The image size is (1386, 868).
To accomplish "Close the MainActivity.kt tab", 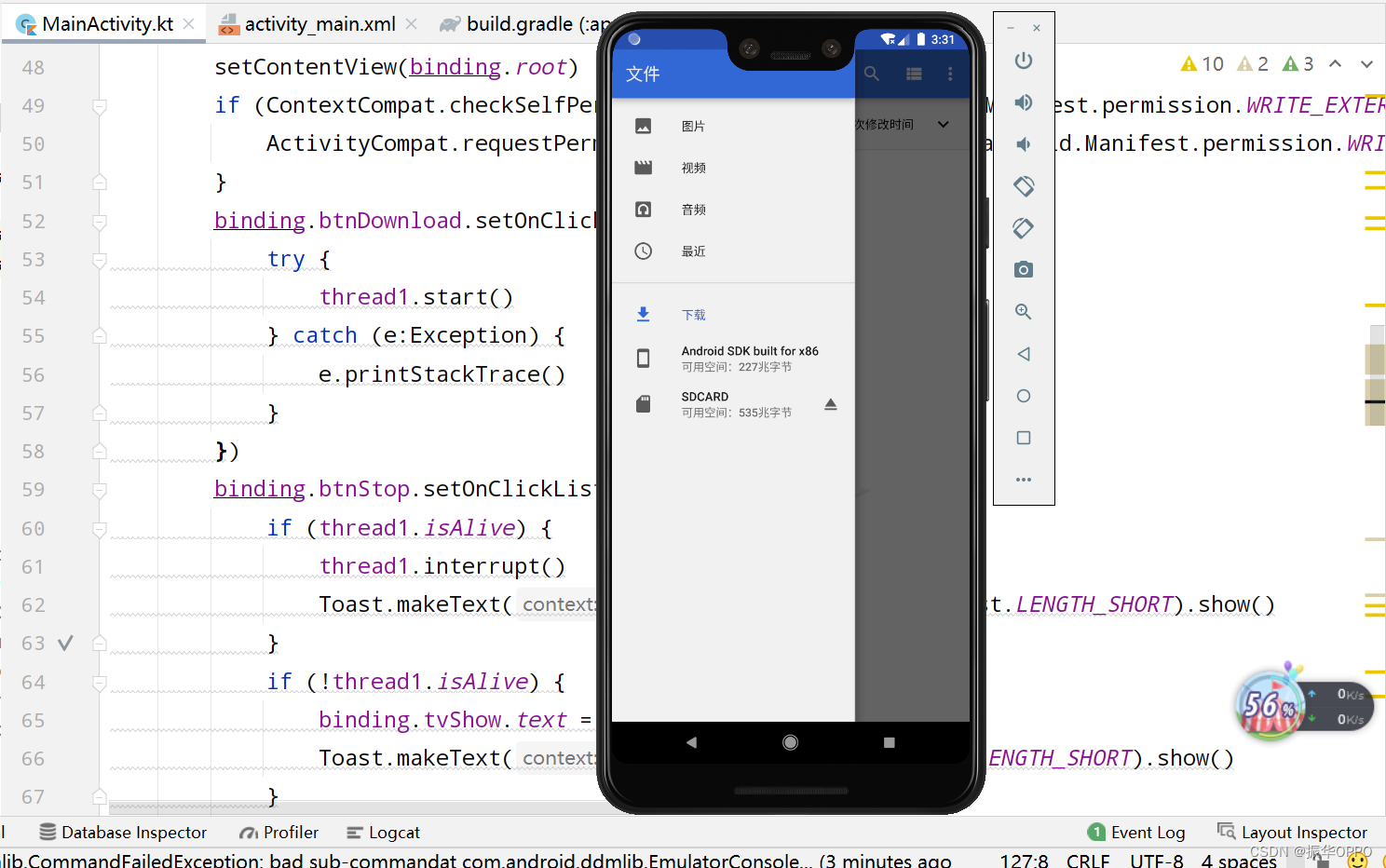I will [x=189, y=24].
